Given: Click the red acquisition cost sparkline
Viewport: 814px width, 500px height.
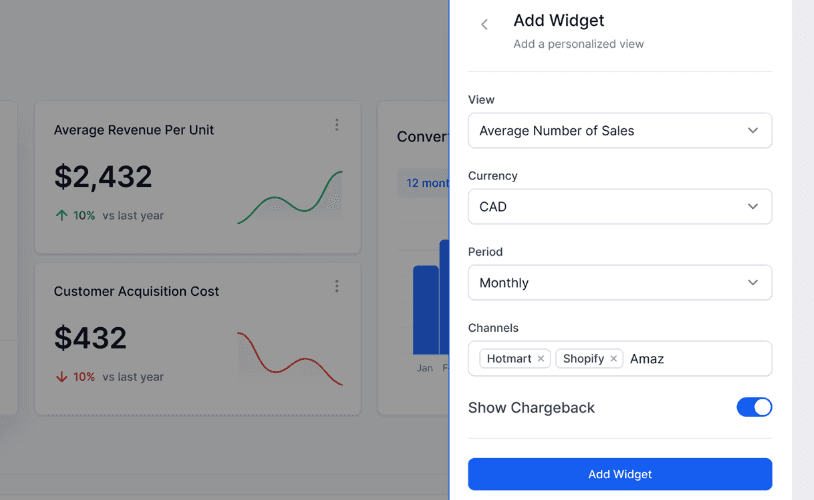Looking at the screenshot, I should point(290,358).
